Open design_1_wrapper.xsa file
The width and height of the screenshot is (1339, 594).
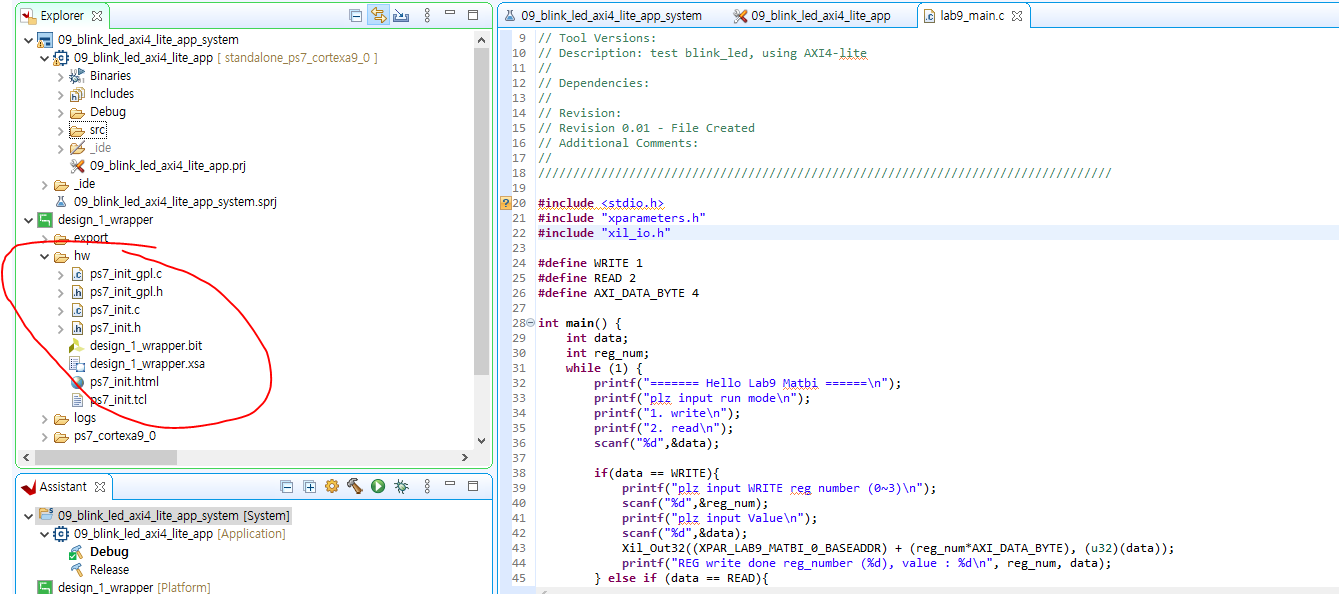point(146,364)
